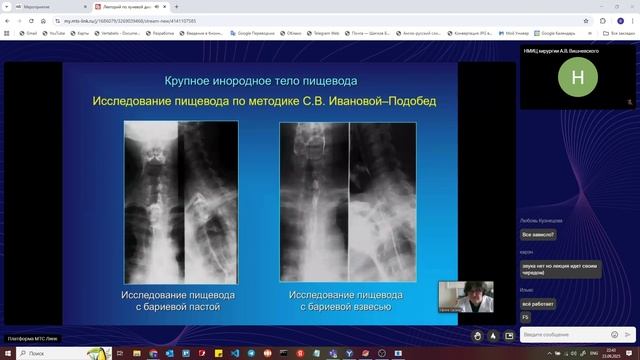Open the YouTube bookmark

click(x=53, y=33)
